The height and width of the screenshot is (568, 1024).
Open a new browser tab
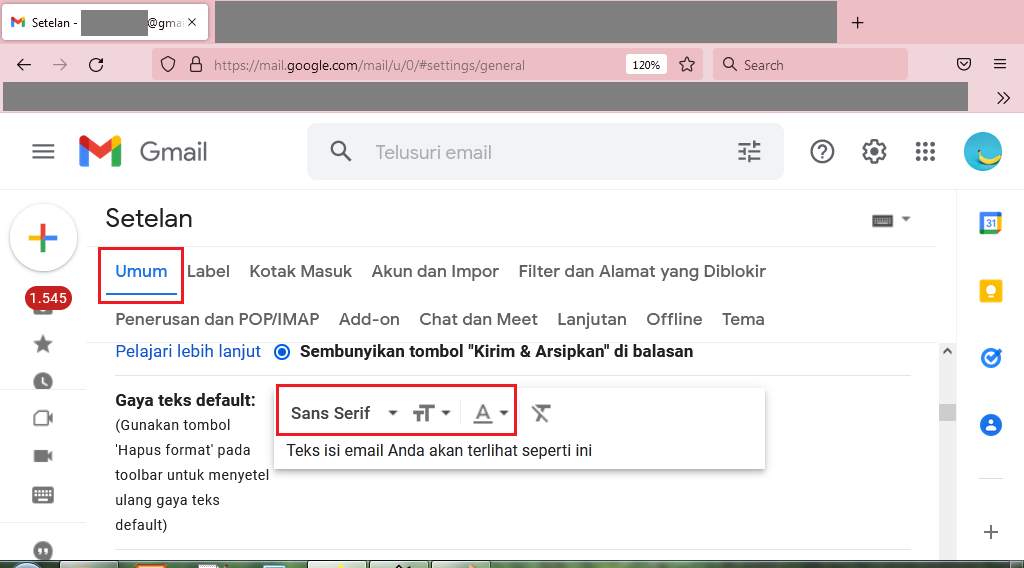coord(857,23)
